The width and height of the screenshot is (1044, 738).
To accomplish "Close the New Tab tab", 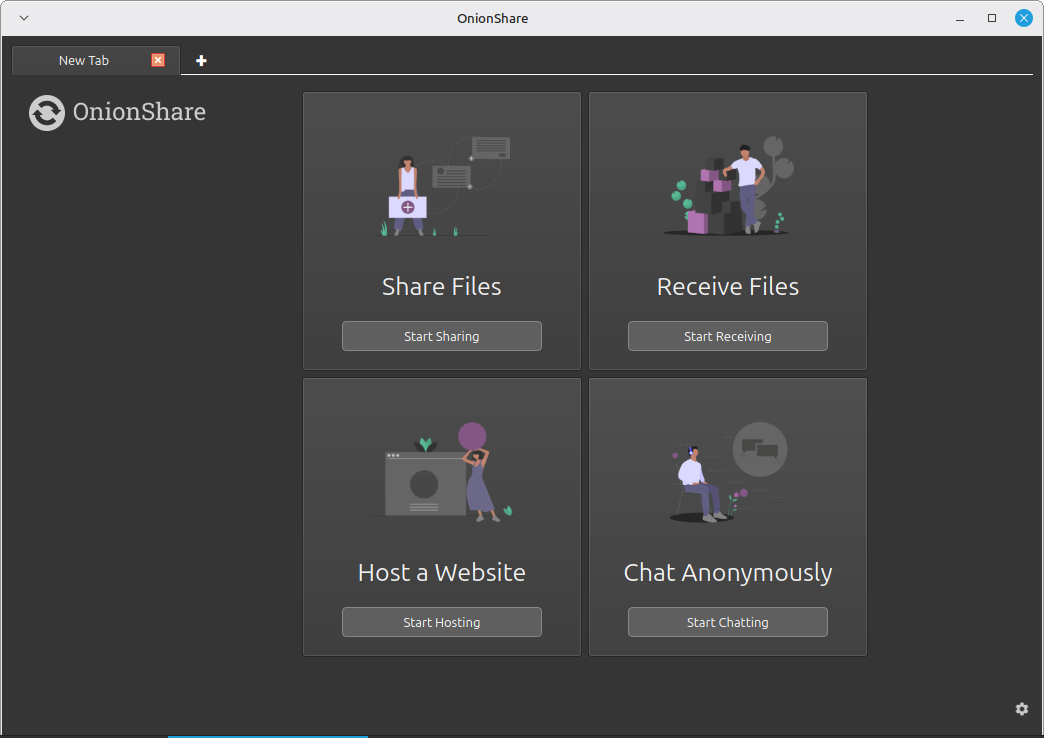I will pyautogui.click(x=158, y=60).
